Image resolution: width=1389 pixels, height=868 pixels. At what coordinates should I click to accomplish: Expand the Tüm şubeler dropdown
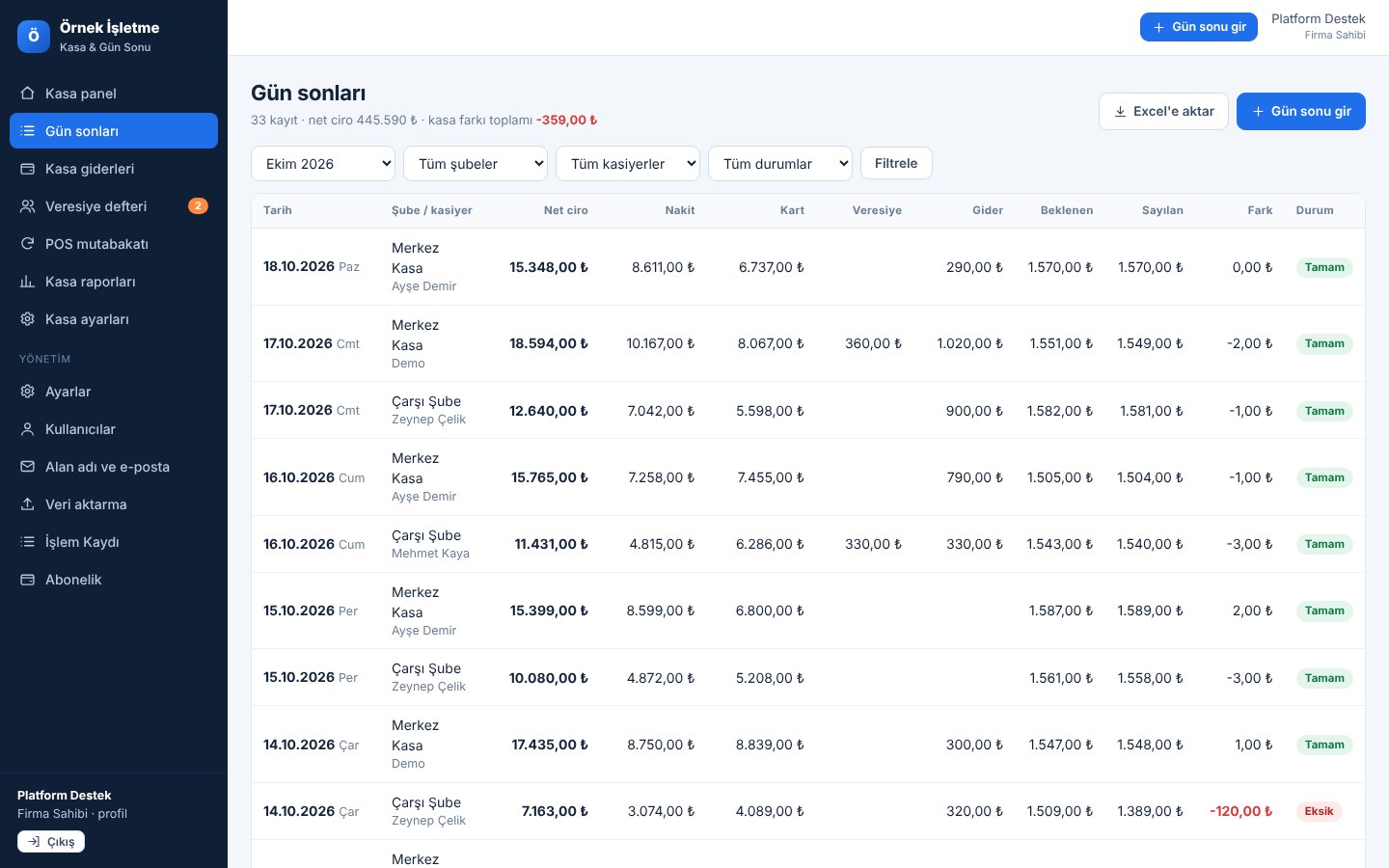(476, 164)
